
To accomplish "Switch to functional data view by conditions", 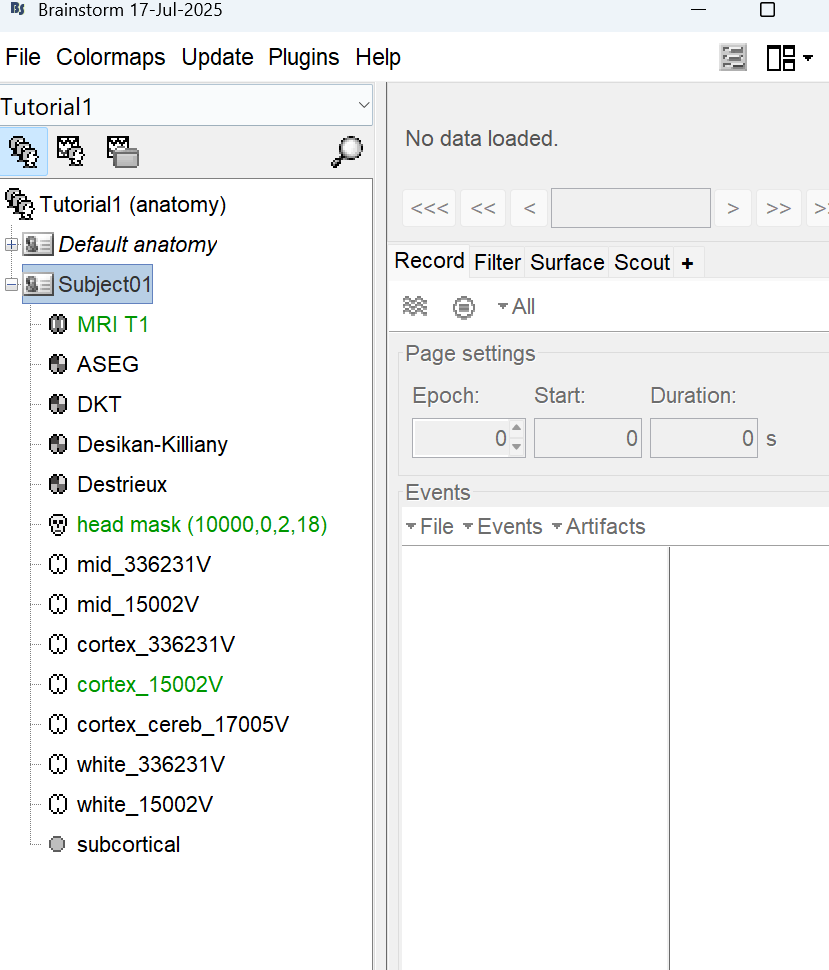I will 122,151.
